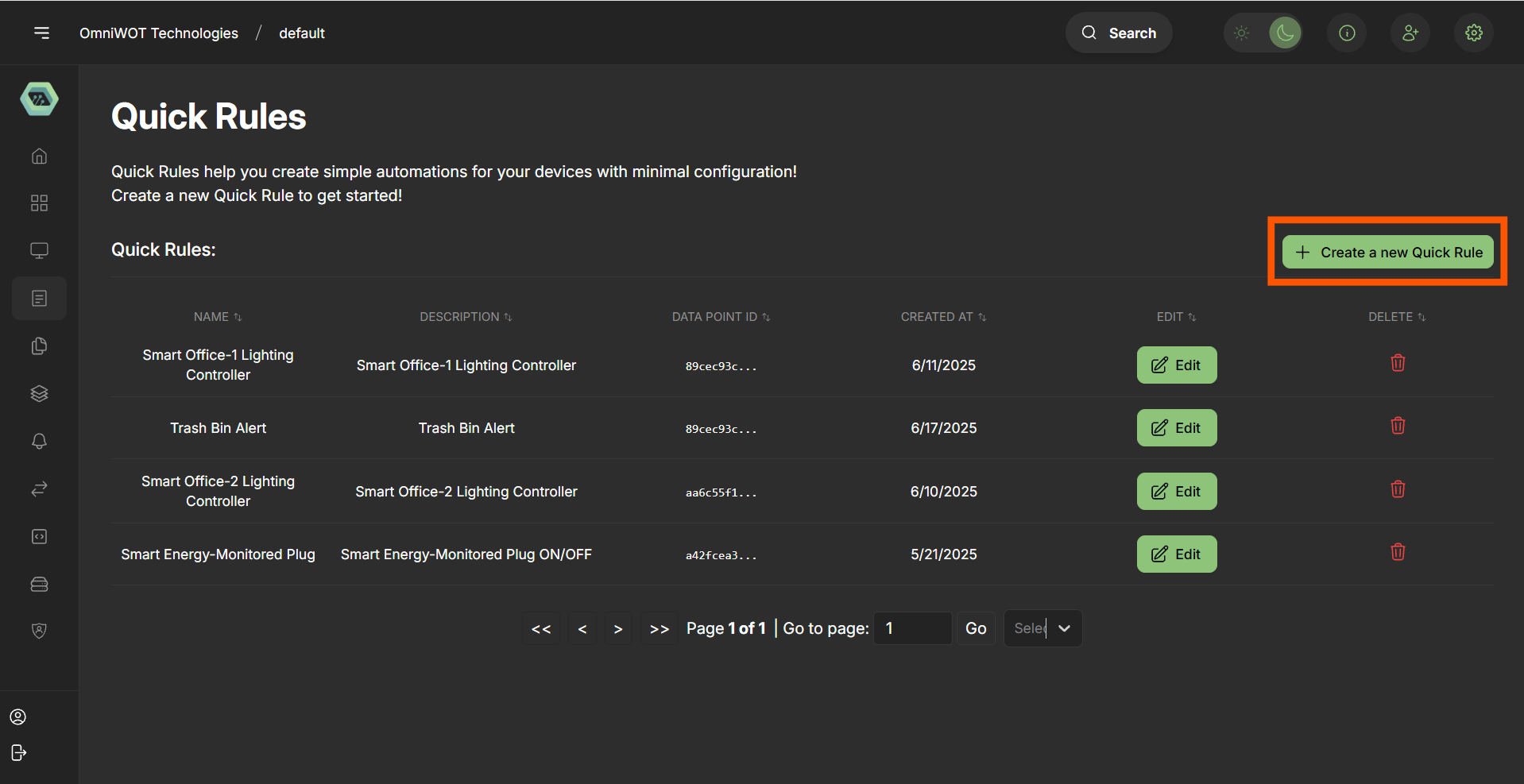Screen dimensions: 1524x784
Task: Open the Dashboard grid view icon
Action: 39,203
